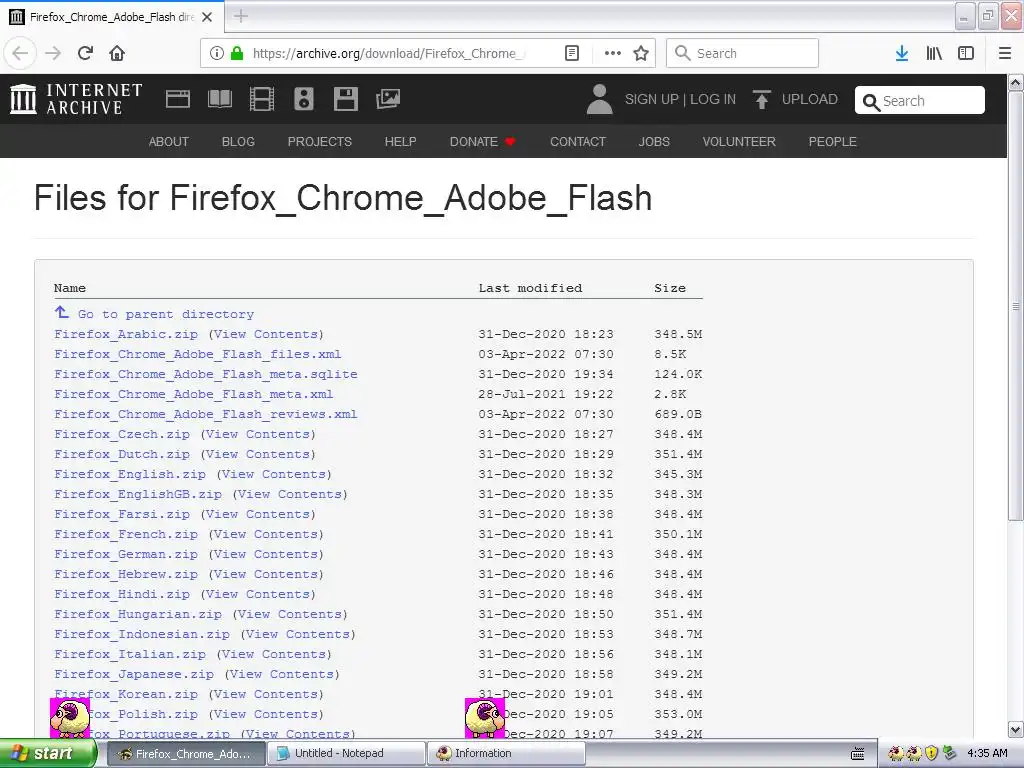This screenshot has width=1024, height=768.
Task: Click the page scrollbar down arrow
Action: [1016, 729]
